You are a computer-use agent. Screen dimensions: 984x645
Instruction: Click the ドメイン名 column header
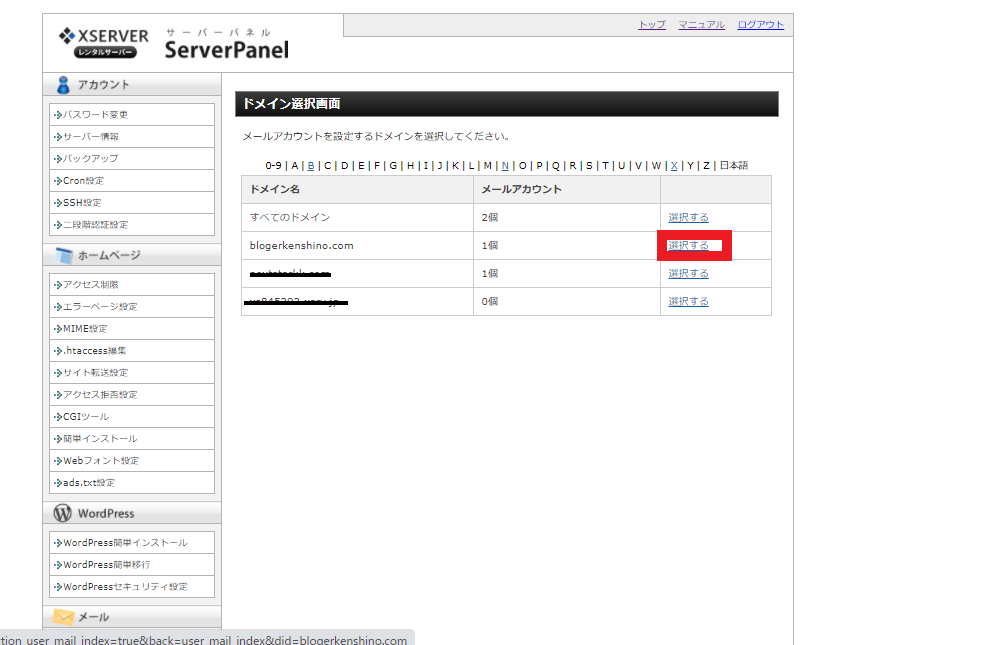click(274, 189)
